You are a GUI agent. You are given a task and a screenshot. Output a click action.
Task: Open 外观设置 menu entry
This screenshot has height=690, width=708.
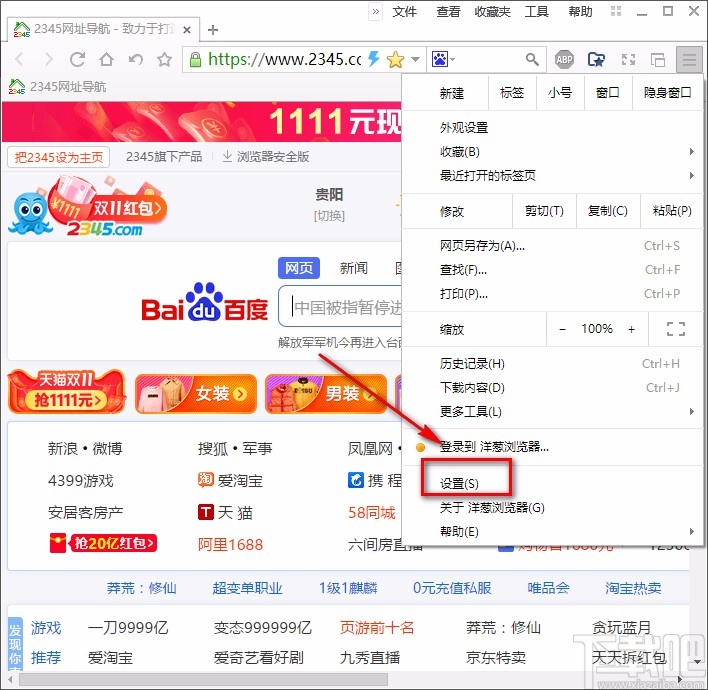coord(552,128)
